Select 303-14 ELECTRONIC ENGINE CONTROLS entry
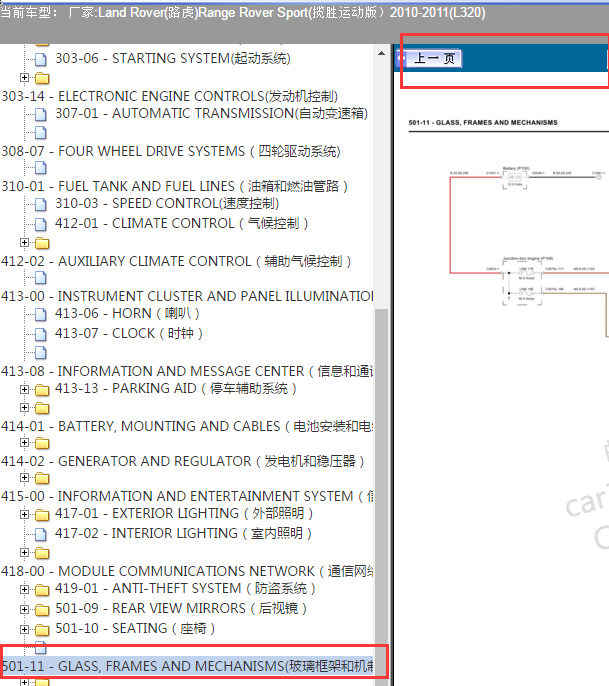The height and width of the screenshot is (686, 609). pos(169,96)
